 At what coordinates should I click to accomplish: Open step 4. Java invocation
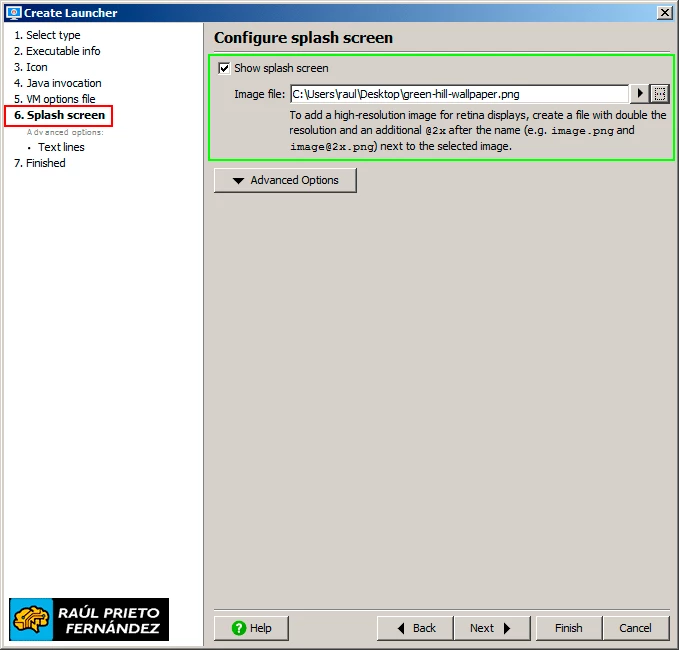(x=58, y=83)
